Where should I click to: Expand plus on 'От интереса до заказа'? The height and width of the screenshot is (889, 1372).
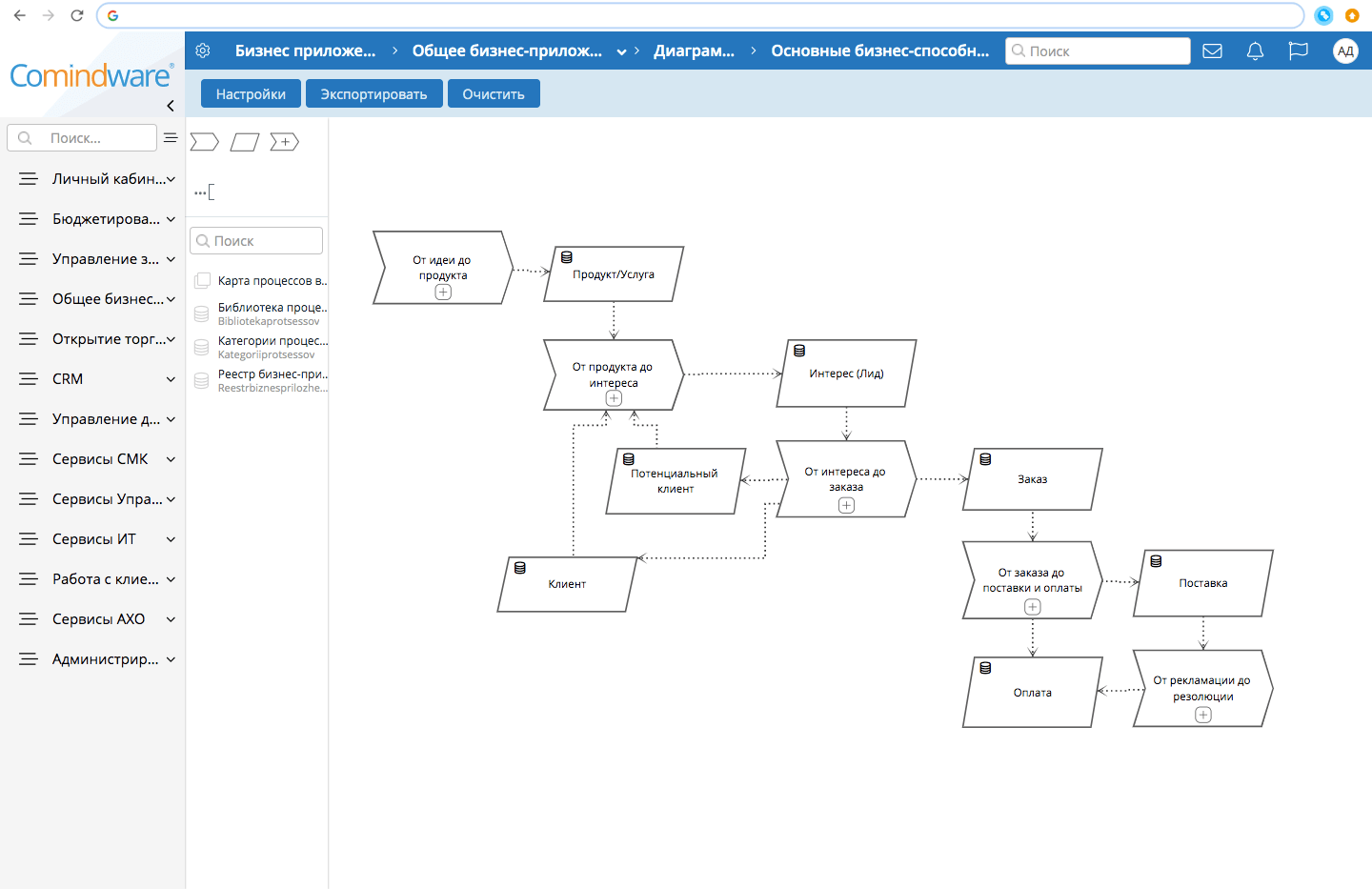pos(846,505)
